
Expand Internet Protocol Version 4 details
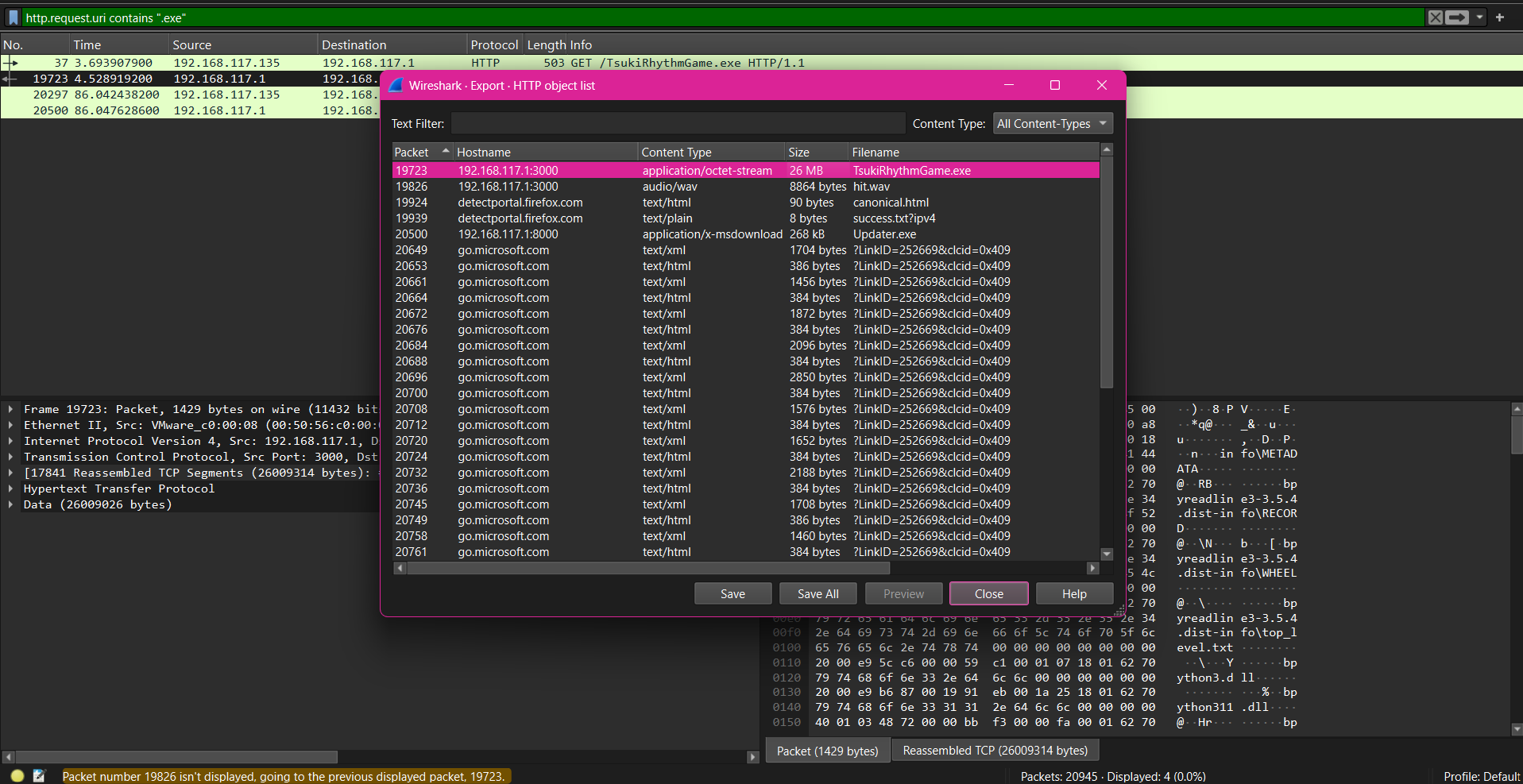point(10,441)
